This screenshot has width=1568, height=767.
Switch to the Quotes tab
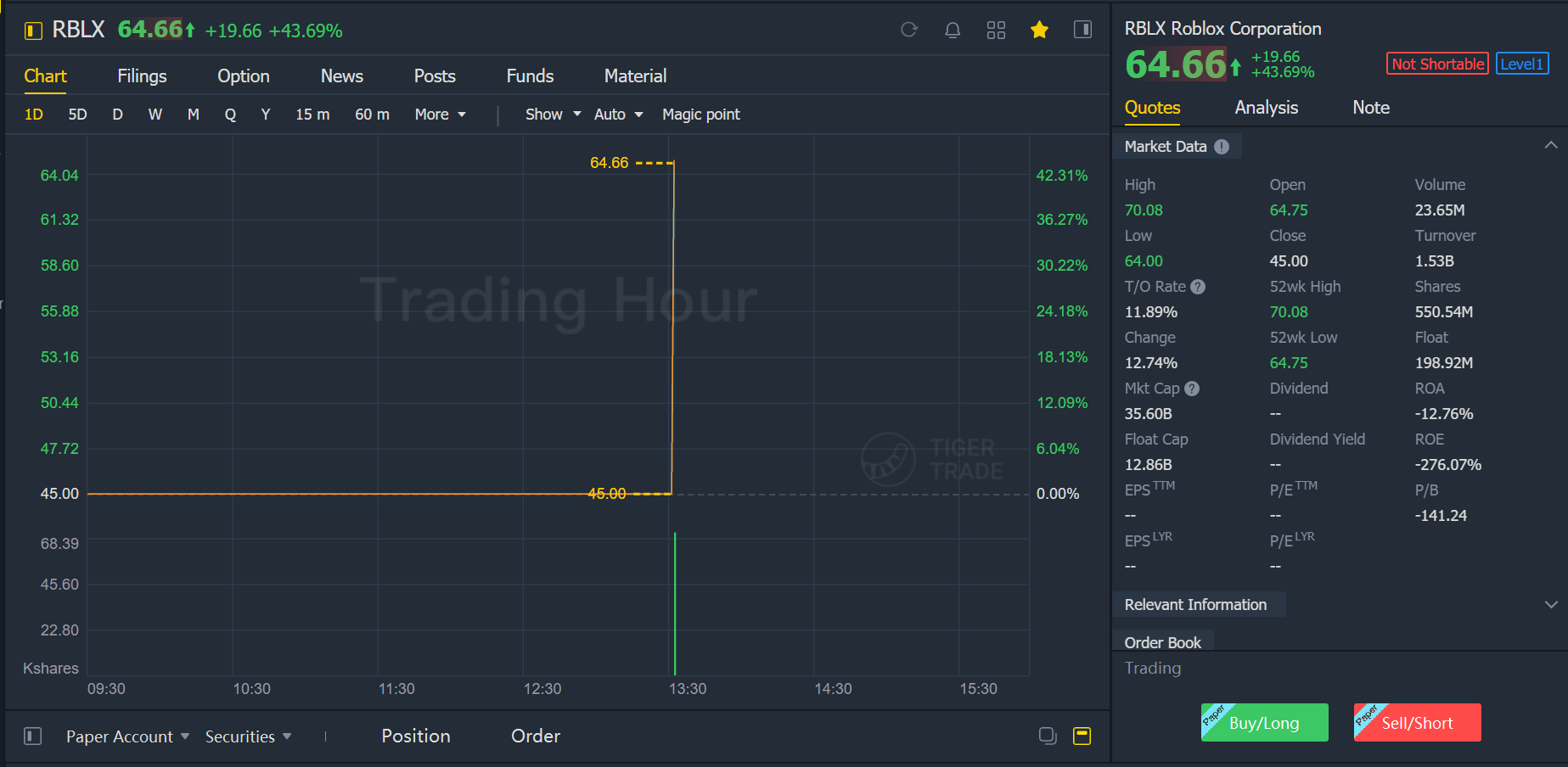tap(1152, 108)
